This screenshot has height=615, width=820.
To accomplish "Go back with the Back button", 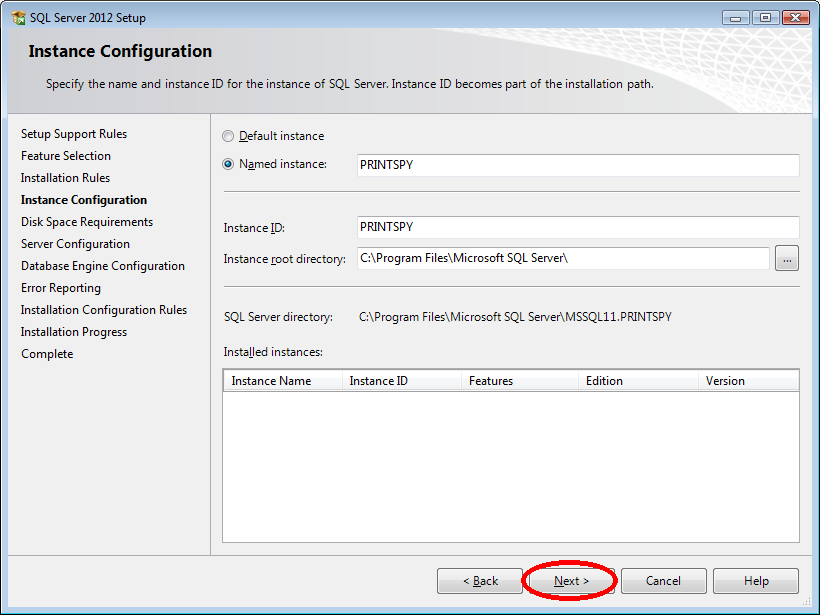I will (x=480, y=581).
